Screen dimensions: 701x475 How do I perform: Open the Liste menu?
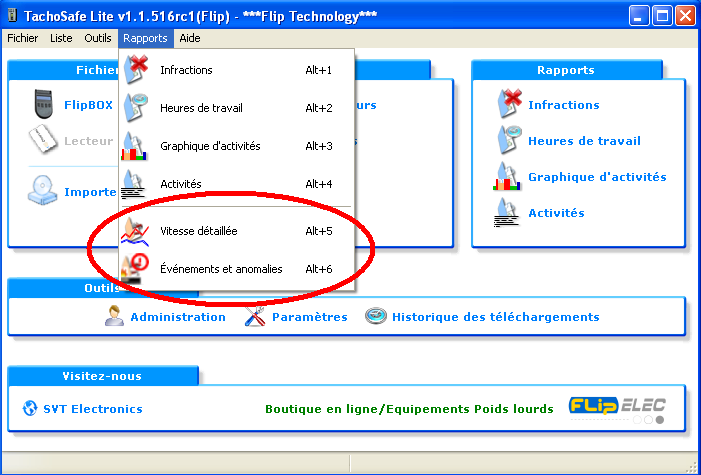[x=61, y=38]
